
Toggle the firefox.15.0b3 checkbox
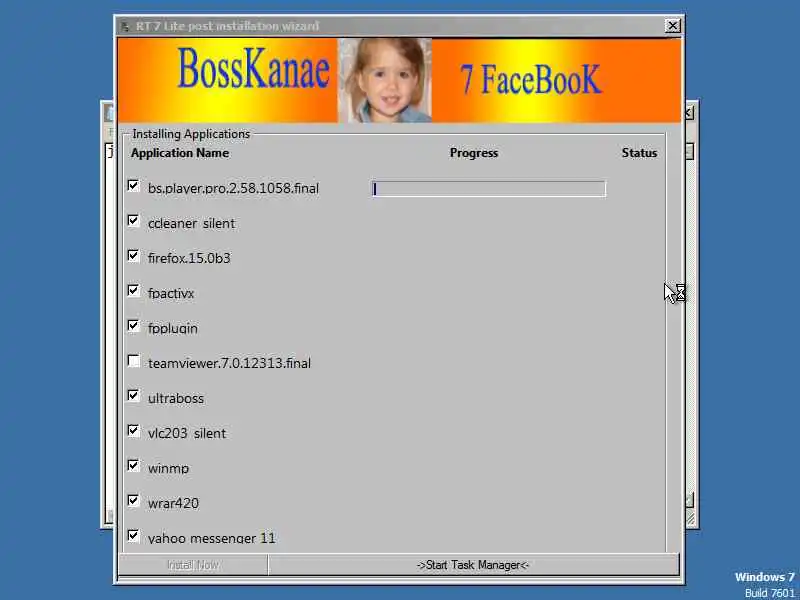click(x=134, y=256)
